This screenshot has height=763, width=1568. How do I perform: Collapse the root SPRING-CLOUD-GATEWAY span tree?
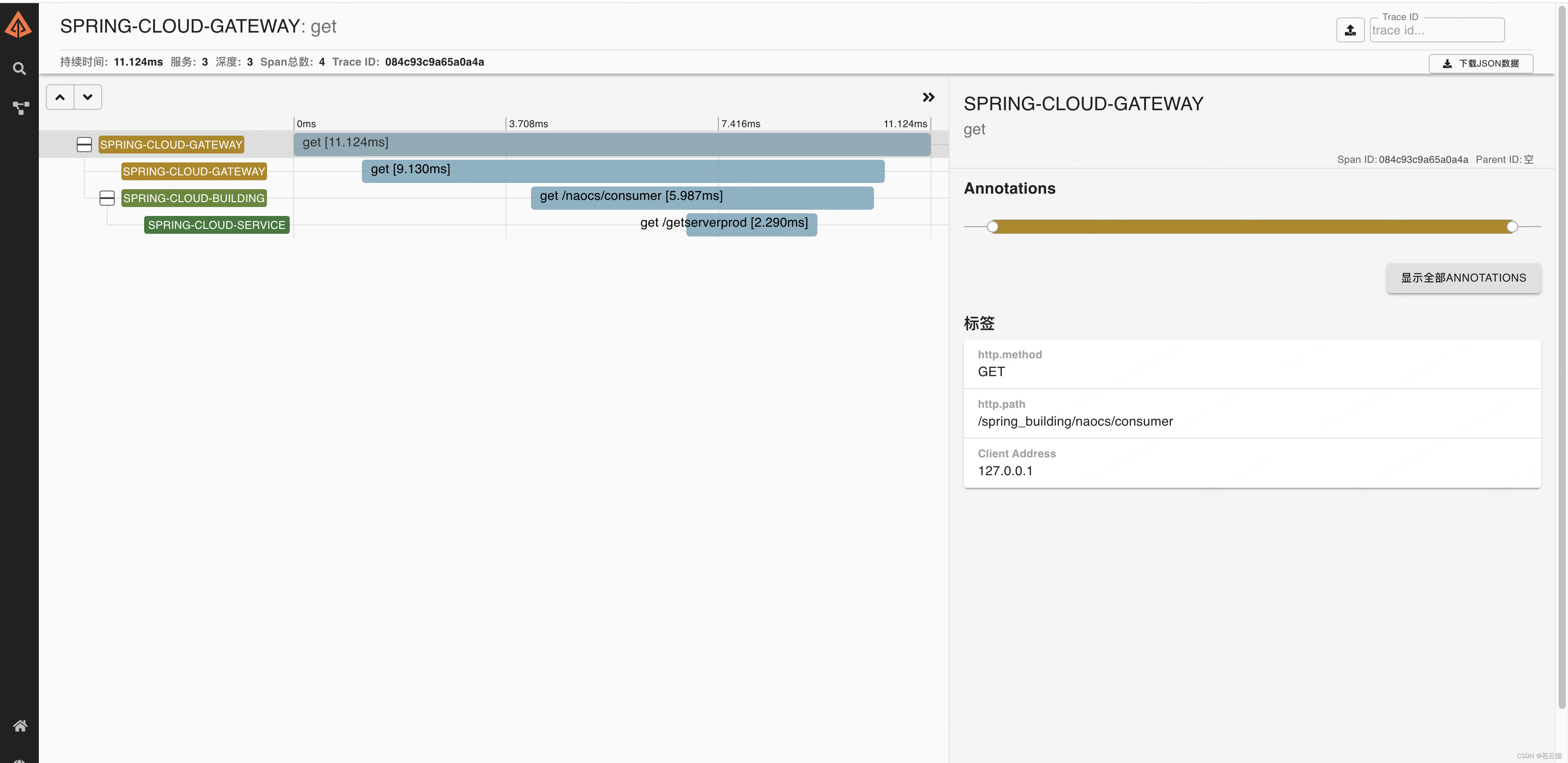coord(84,145)
